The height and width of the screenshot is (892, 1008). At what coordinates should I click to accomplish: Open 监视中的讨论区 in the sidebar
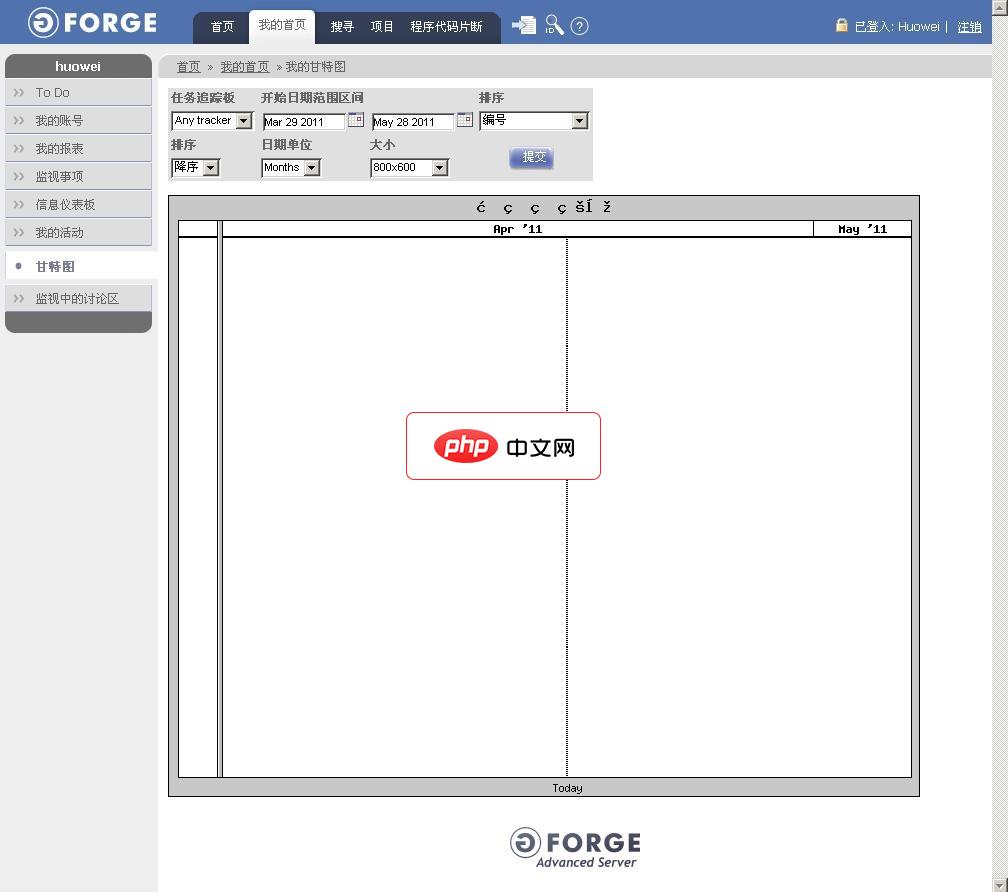coord(78,299)
